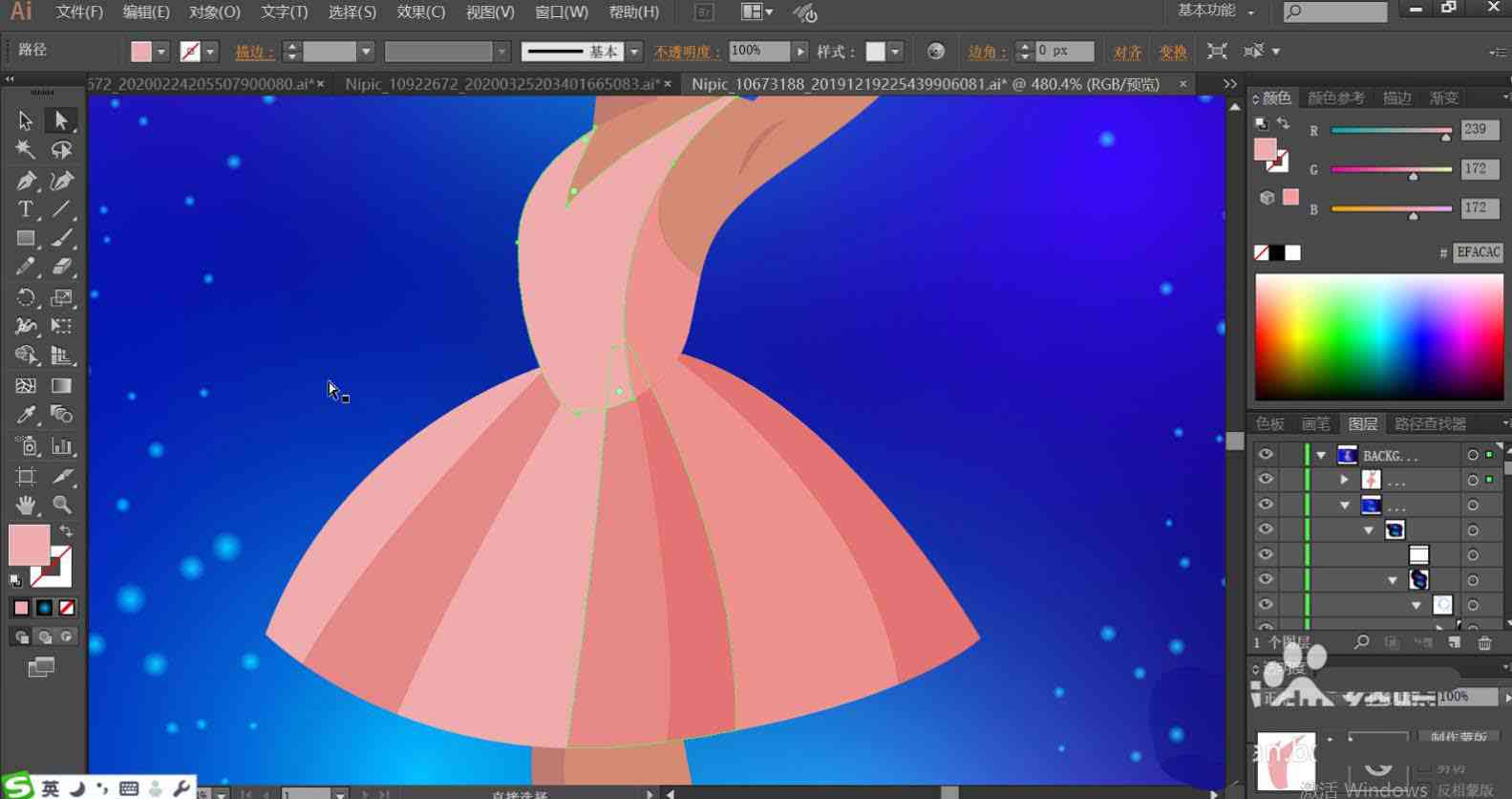
Task: Select the Line Segment tool
Action: click(61, 209)
